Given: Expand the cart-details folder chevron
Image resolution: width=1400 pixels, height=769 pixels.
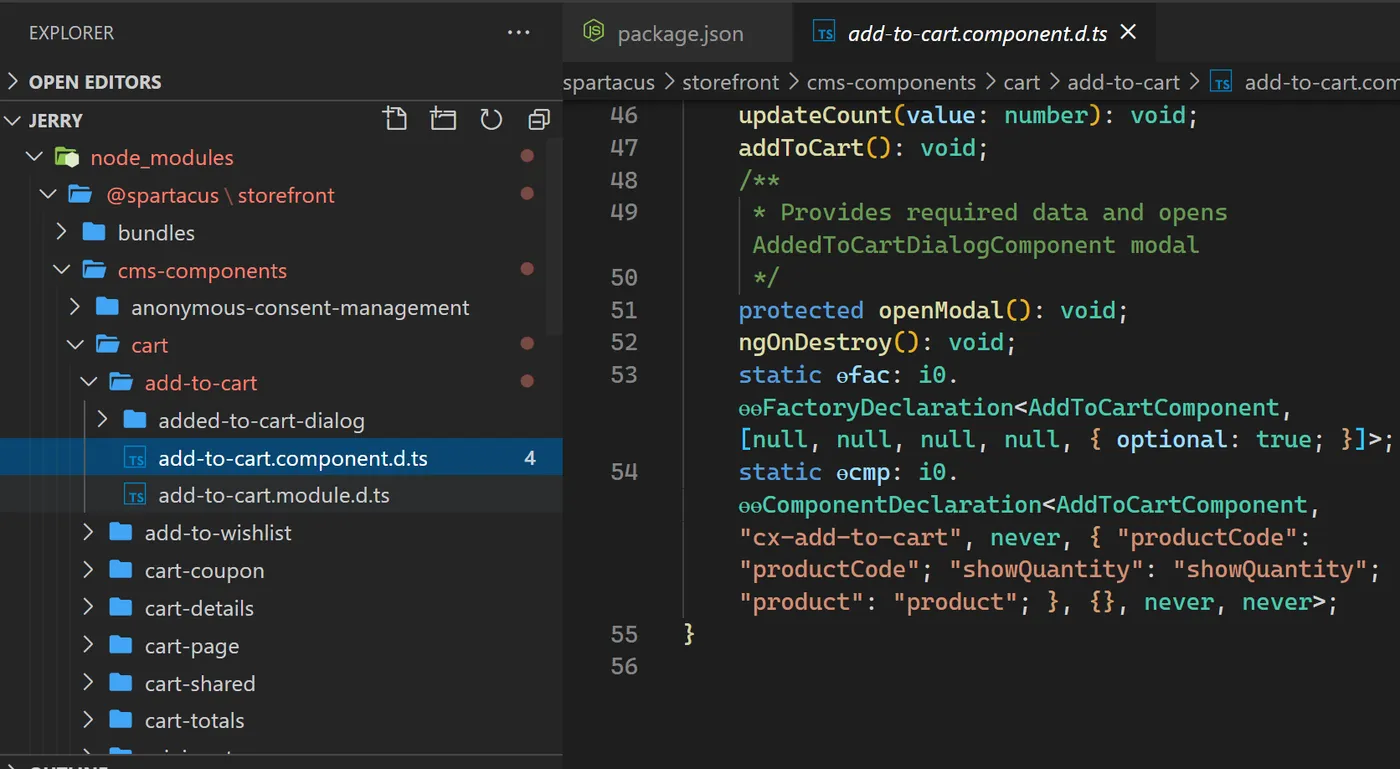Looking at the screenshot, I should tap(89, 608).
